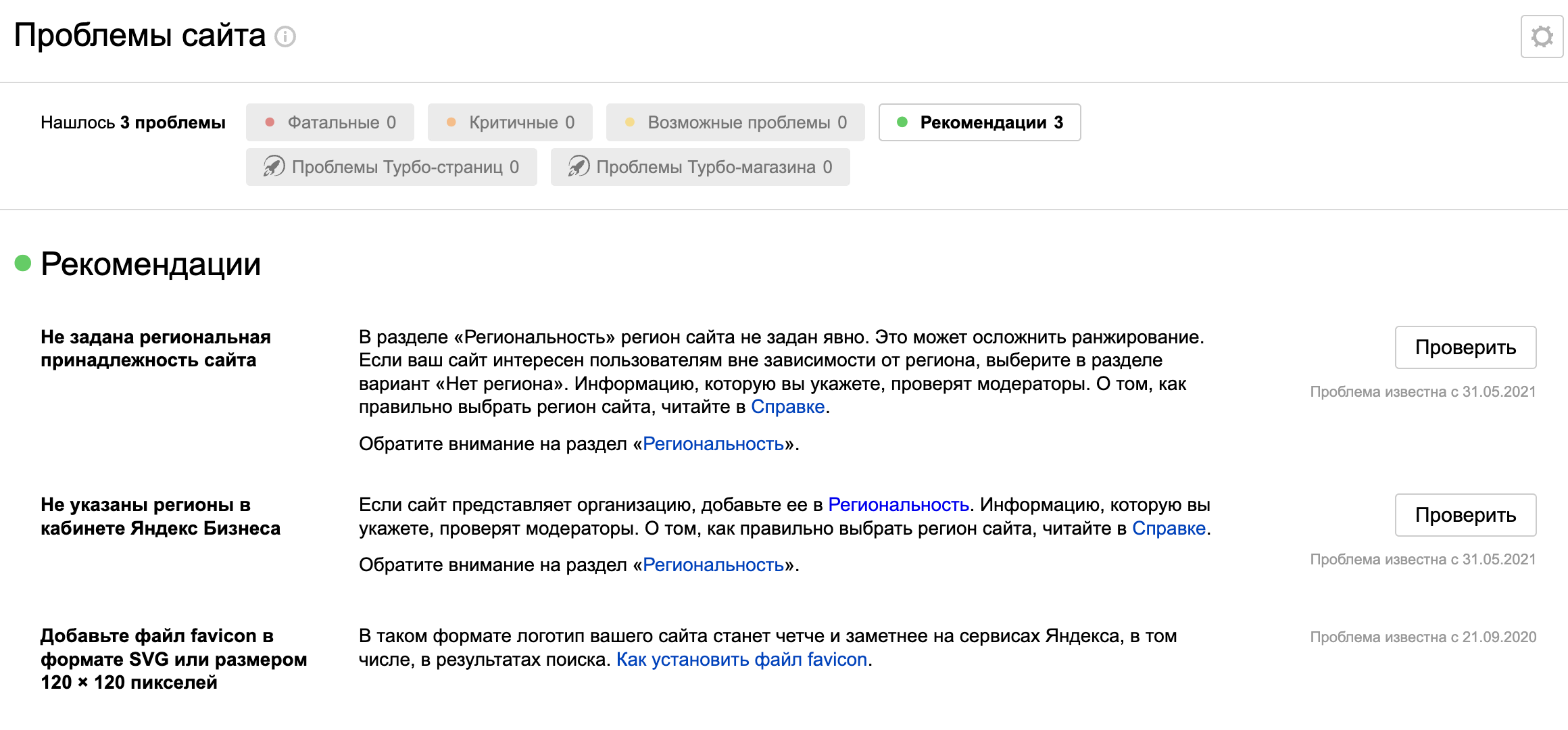Open Проблемы Турбо-страниц 0 filter
Screen dimensions: 1568x730
[x=391, y=167]
